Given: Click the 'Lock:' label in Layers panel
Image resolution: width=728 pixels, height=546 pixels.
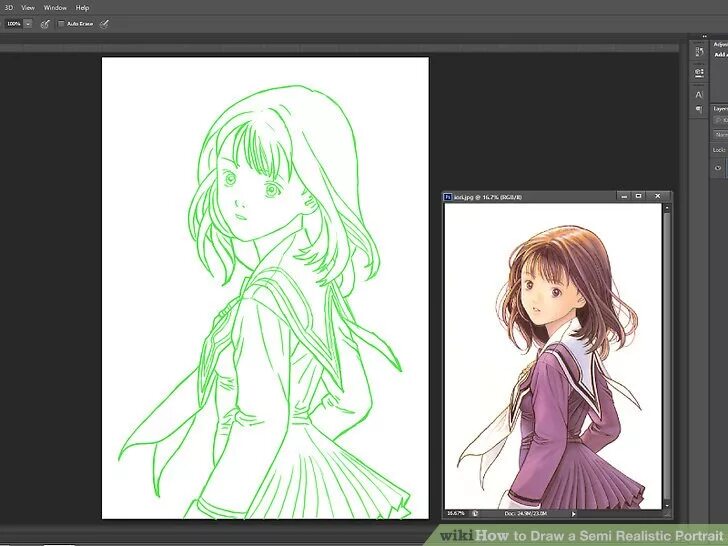Looking at the screenshot, I should click(x=719, y=150).
